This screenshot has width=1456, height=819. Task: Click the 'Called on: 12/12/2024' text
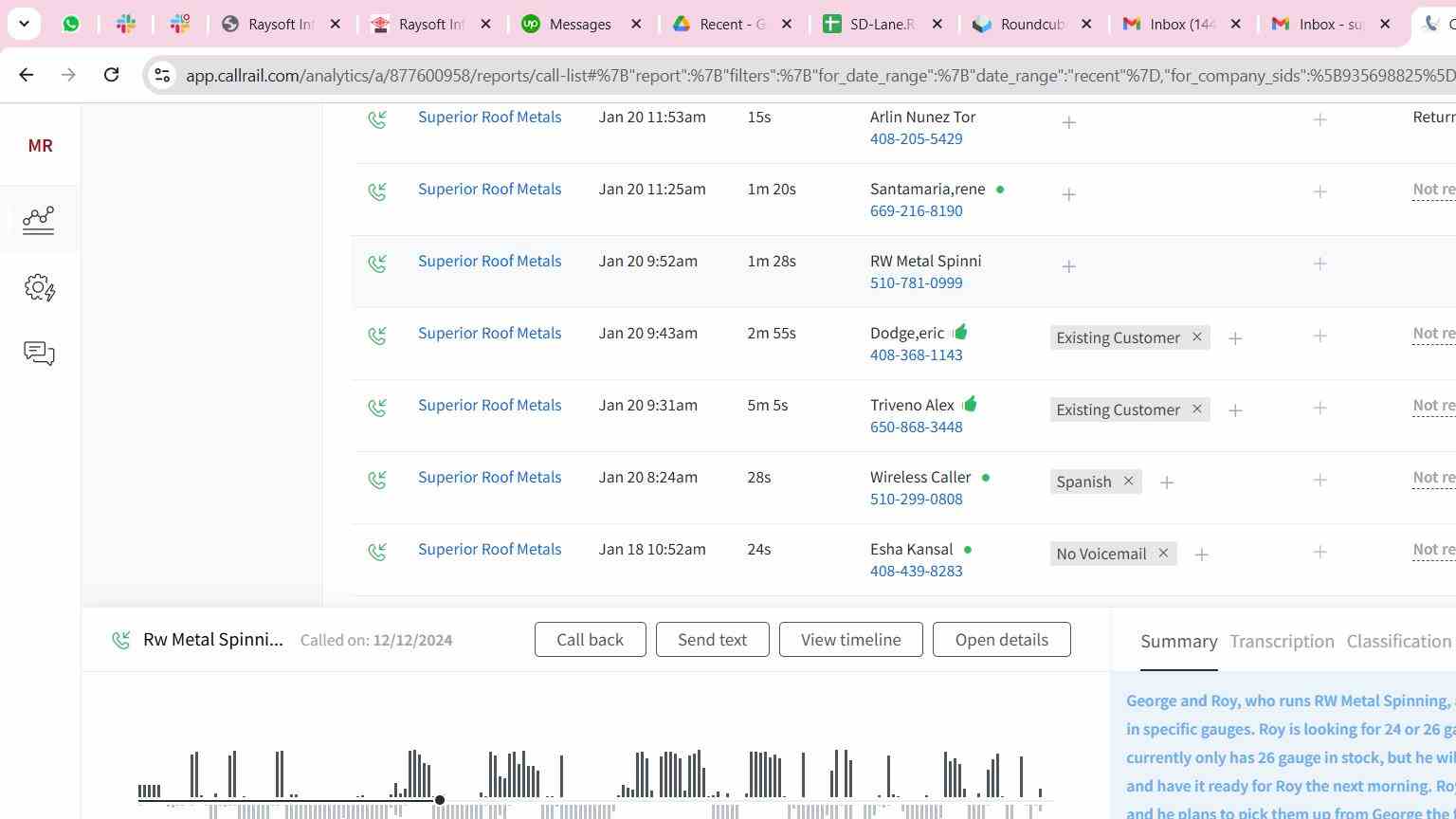[376, 641]
